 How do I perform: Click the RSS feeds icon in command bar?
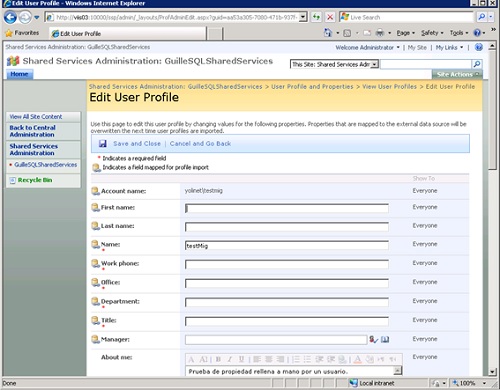coord(347,33)
